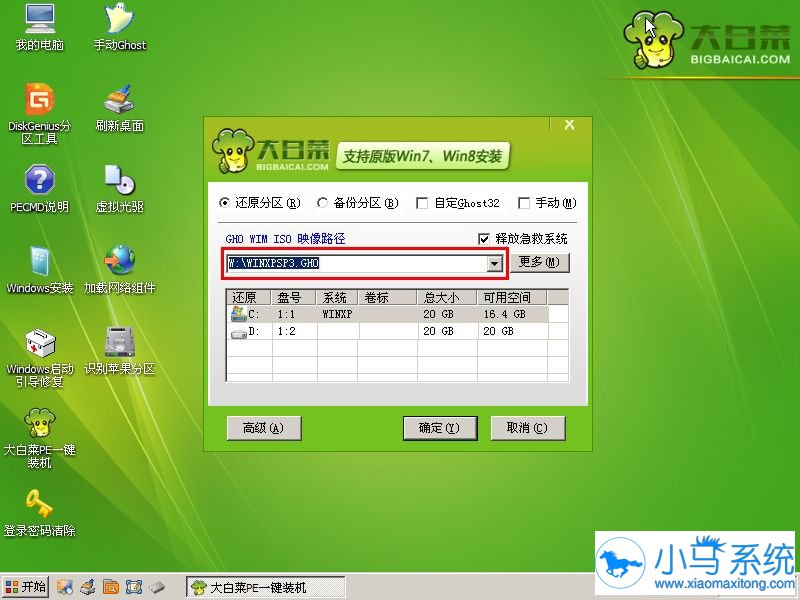
Task: Click the 开始 start button
Action: (26, 587)
